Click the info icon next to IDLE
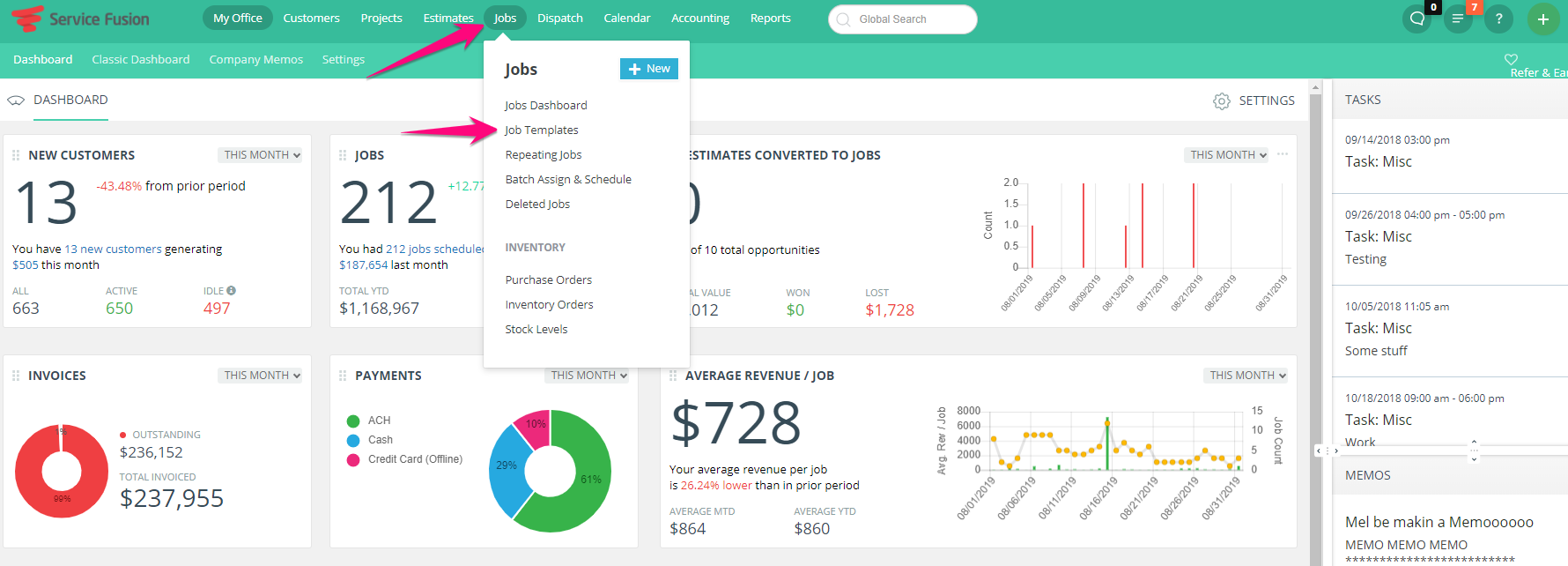This screenshot has height=566, width=1568. (x=232, y=290)
